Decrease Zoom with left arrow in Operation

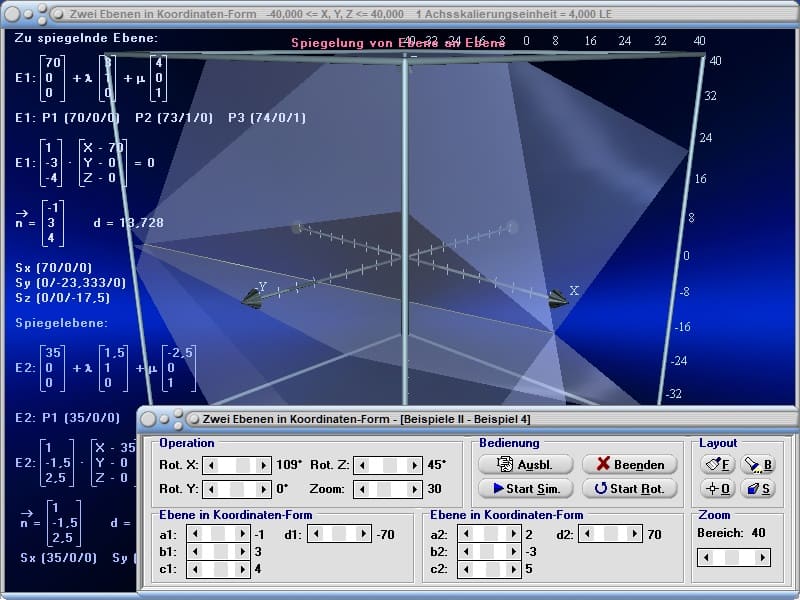pos(362,489)
